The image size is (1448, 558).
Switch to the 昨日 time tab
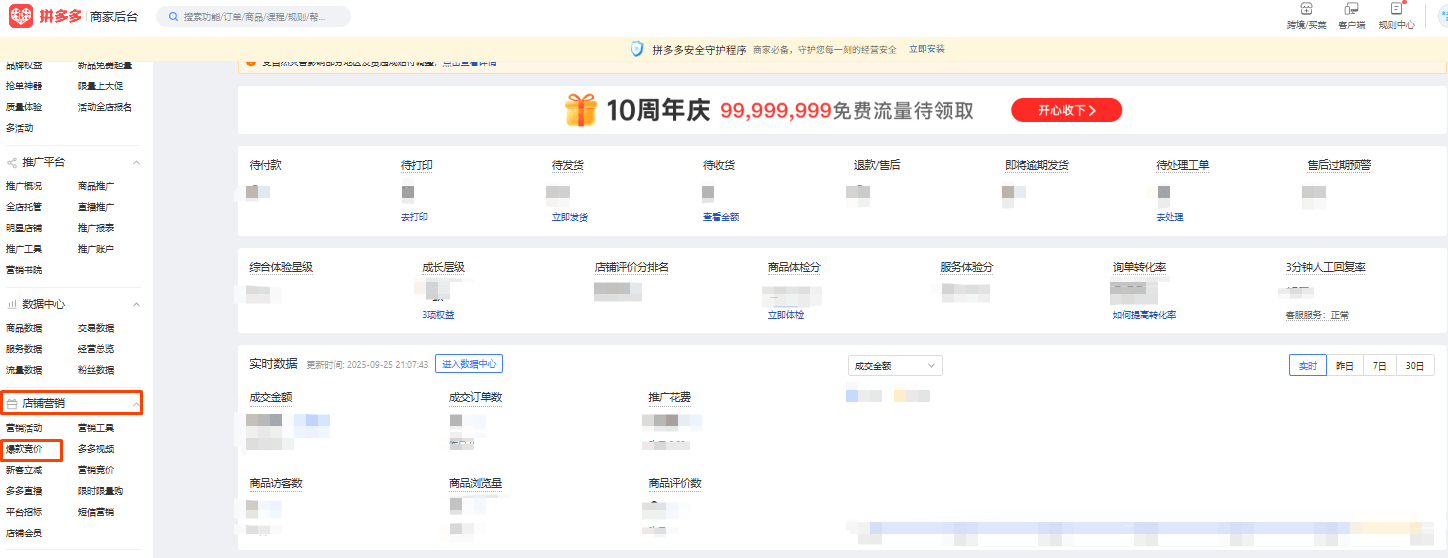1344,366
